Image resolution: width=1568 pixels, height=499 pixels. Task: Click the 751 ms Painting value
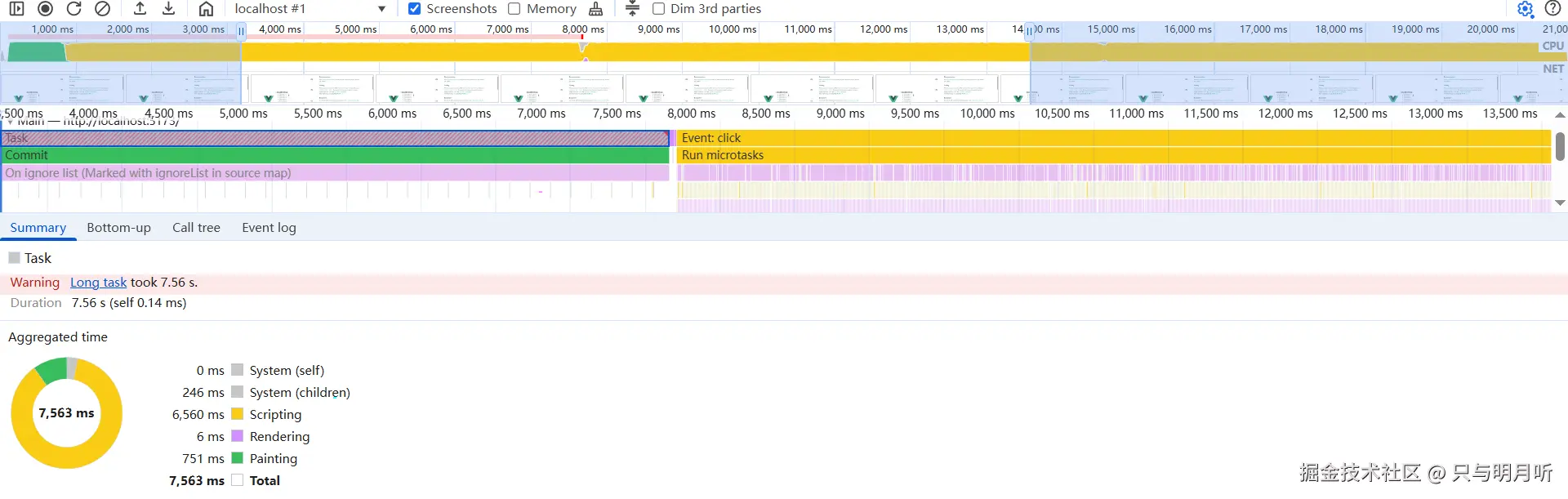[203, 459]
